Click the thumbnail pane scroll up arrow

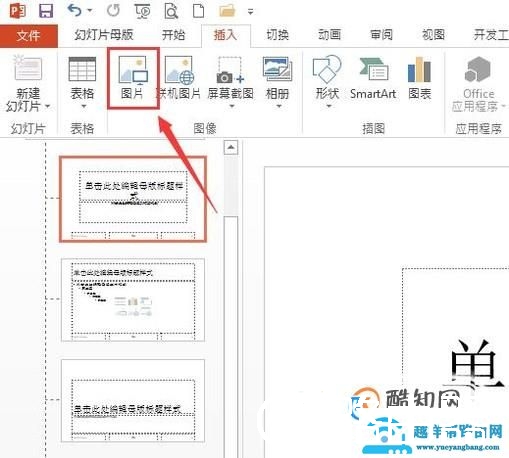[x=231, y=147]
